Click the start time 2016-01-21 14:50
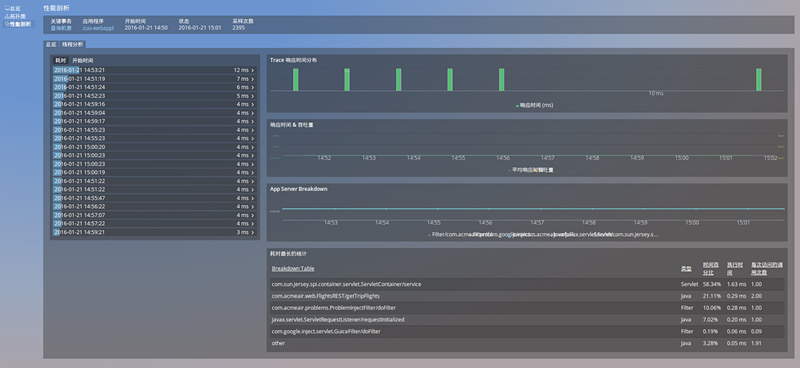This screenshot has width=800, height=368. (x=146, y=28)
